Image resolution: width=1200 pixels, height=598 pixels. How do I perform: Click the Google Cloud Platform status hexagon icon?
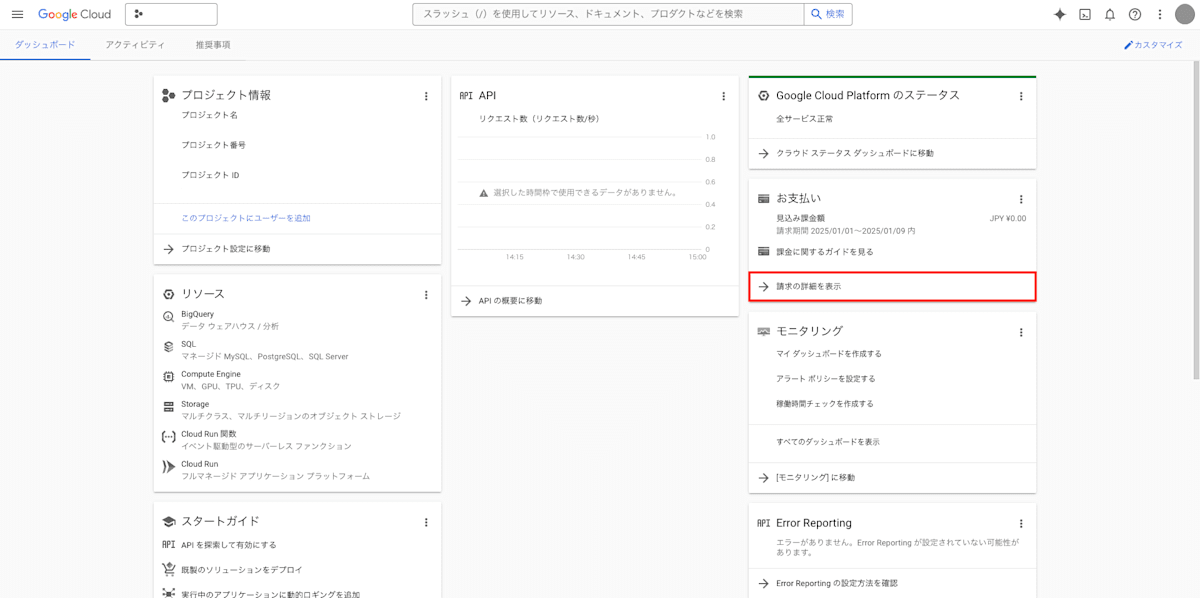coord(763,96)
